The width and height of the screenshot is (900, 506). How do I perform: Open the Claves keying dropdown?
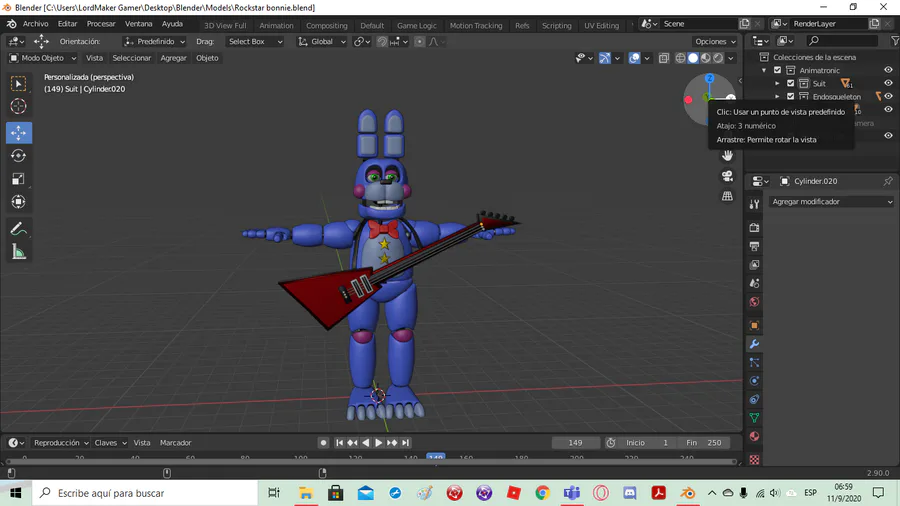[110, 443]
